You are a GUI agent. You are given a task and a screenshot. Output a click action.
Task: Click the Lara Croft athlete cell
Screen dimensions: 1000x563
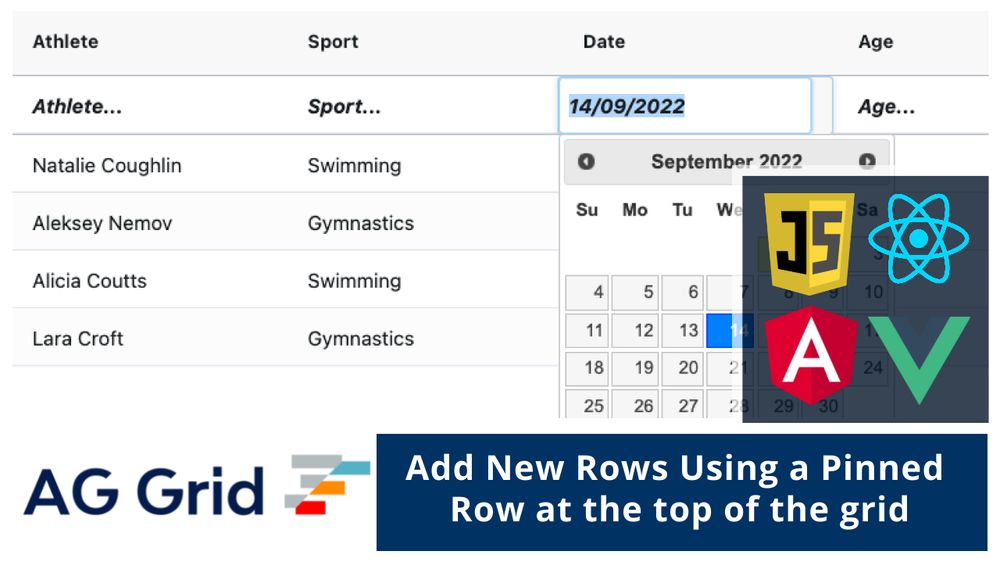(78, 338)
